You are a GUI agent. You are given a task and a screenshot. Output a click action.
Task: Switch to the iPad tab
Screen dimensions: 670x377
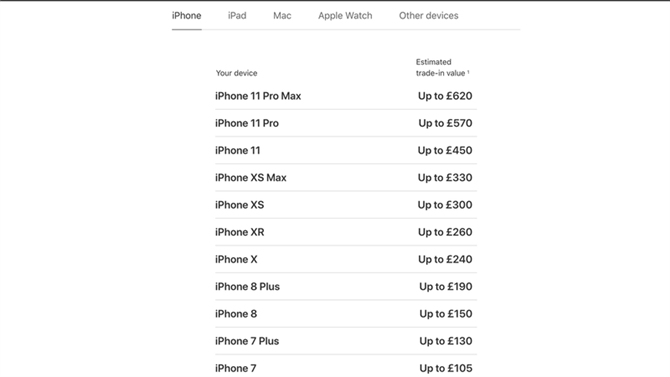tap(237, 16)
